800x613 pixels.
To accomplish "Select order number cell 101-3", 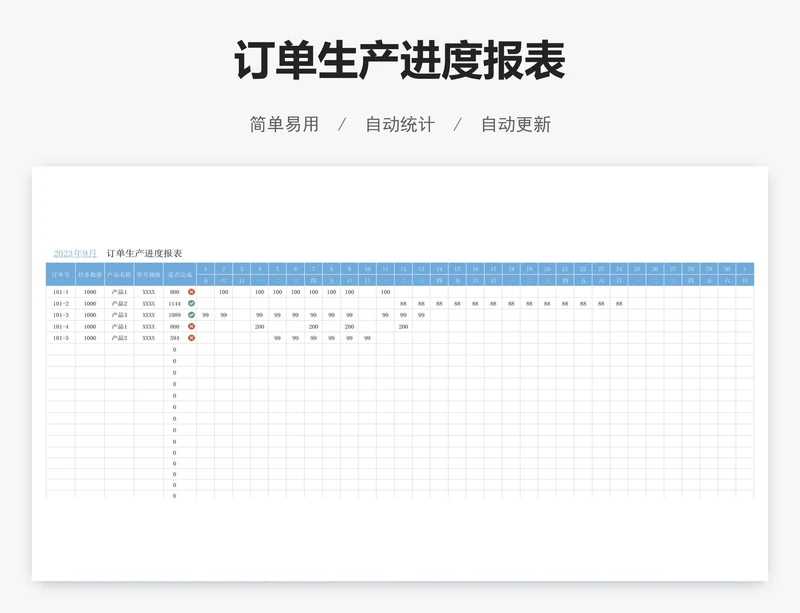I will [x=61, y=315].
